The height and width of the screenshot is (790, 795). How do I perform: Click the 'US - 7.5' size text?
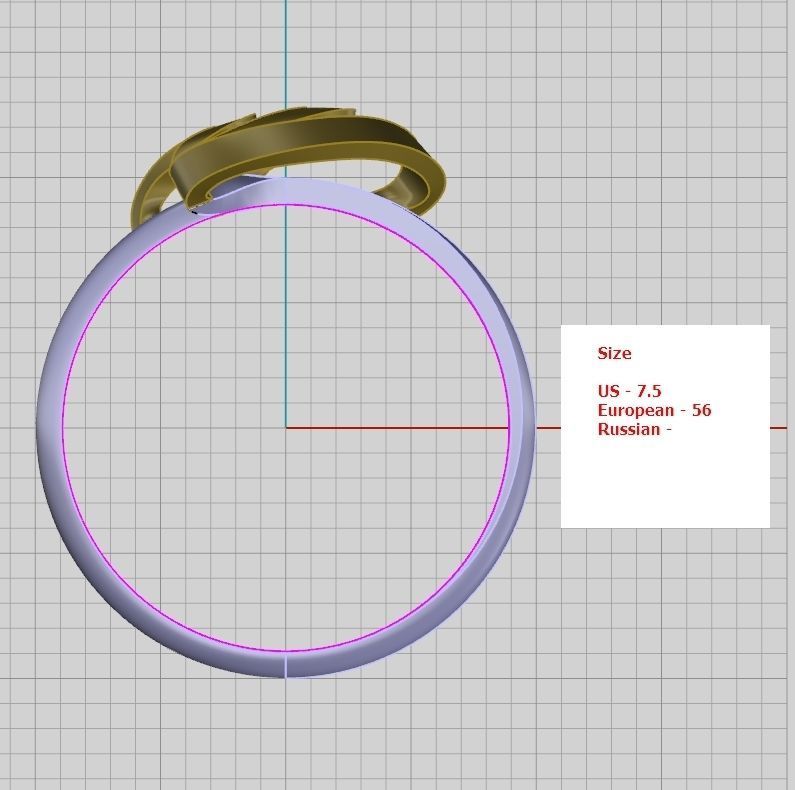click(x=629, y=391)
